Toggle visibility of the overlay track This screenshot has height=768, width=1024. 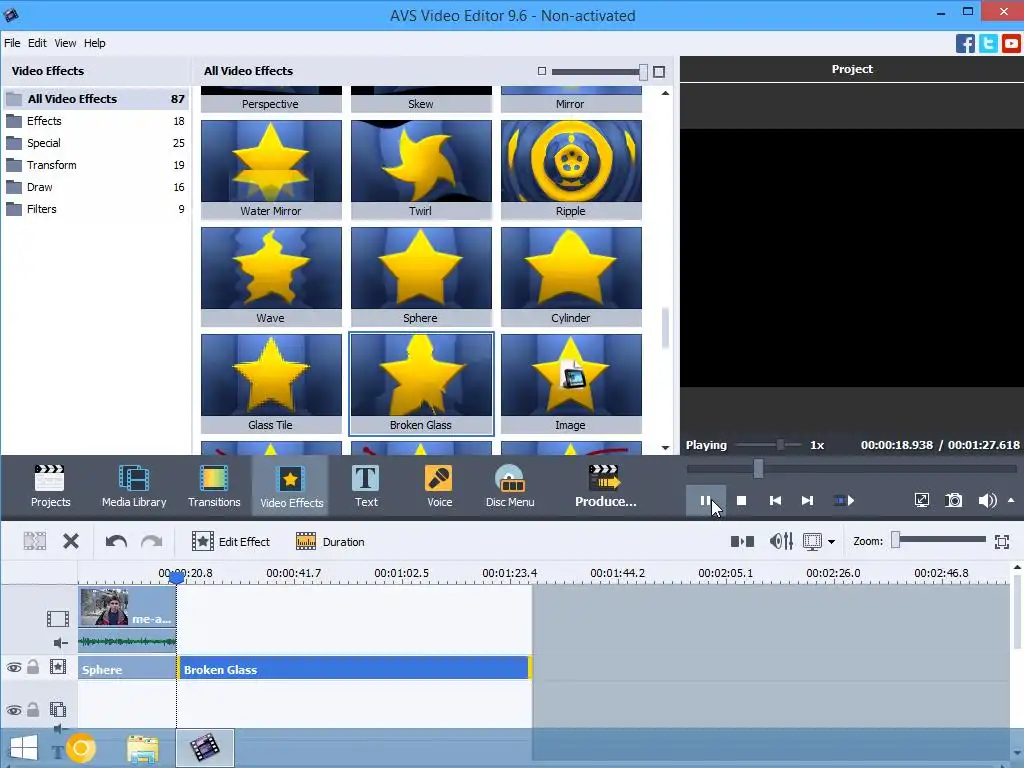click(x=14, y=710)
